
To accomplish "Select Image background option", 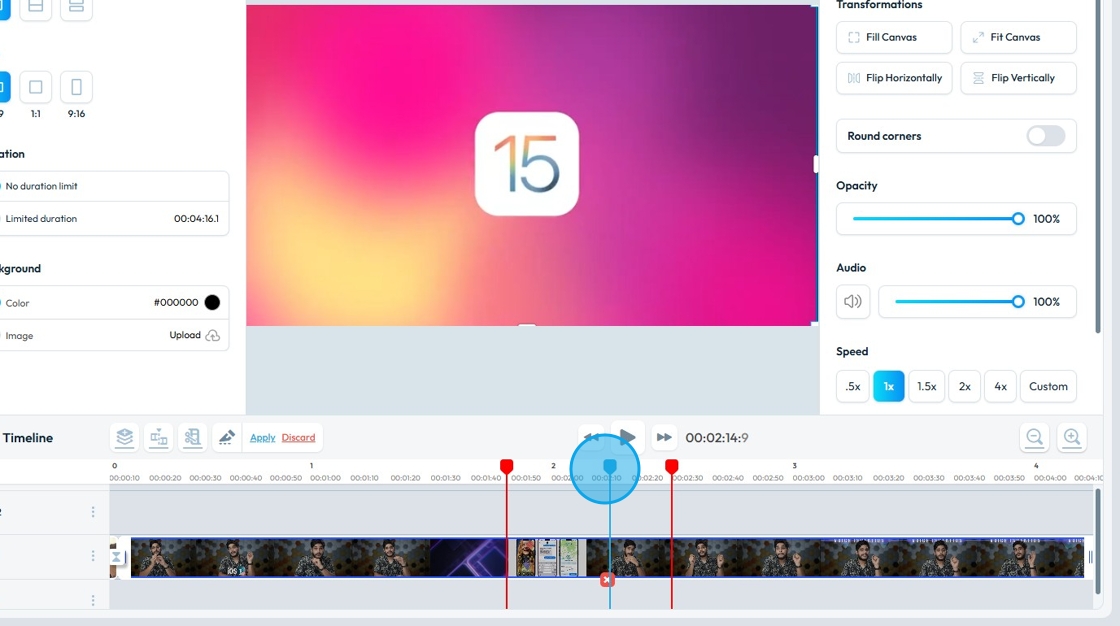I will tap(114, 335).
